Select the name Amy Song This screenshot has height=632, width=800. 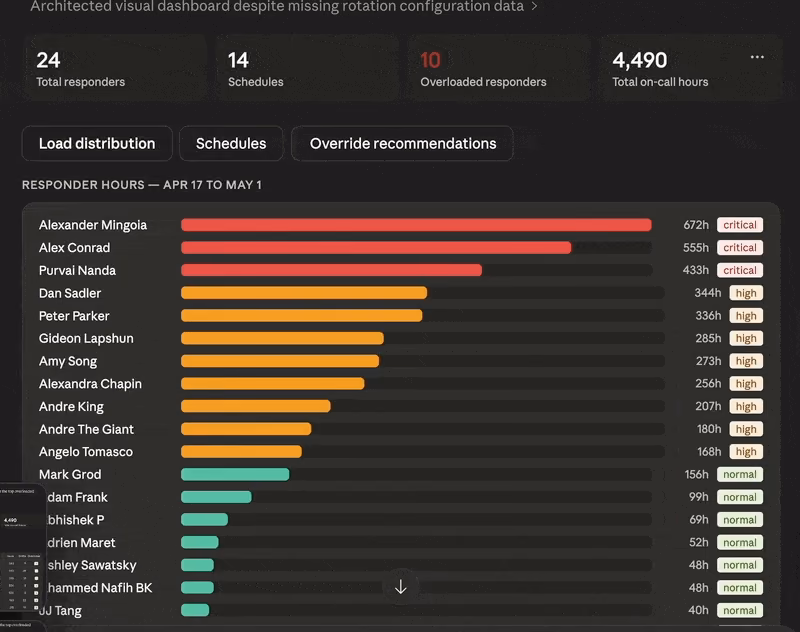tap(68, 361)
